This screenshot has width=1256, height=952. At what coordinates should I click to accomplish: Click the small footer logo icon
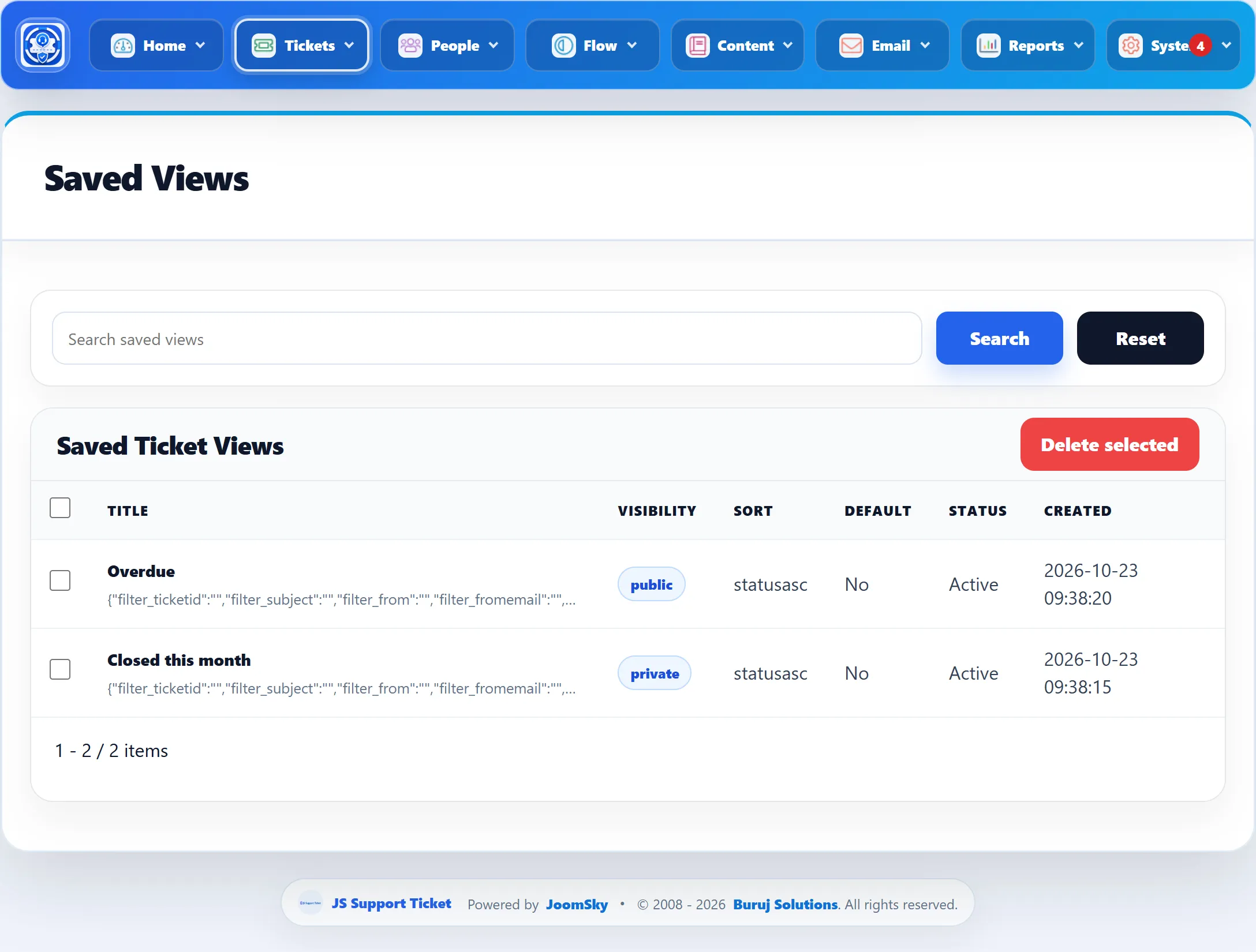click(x=310, y=903)
